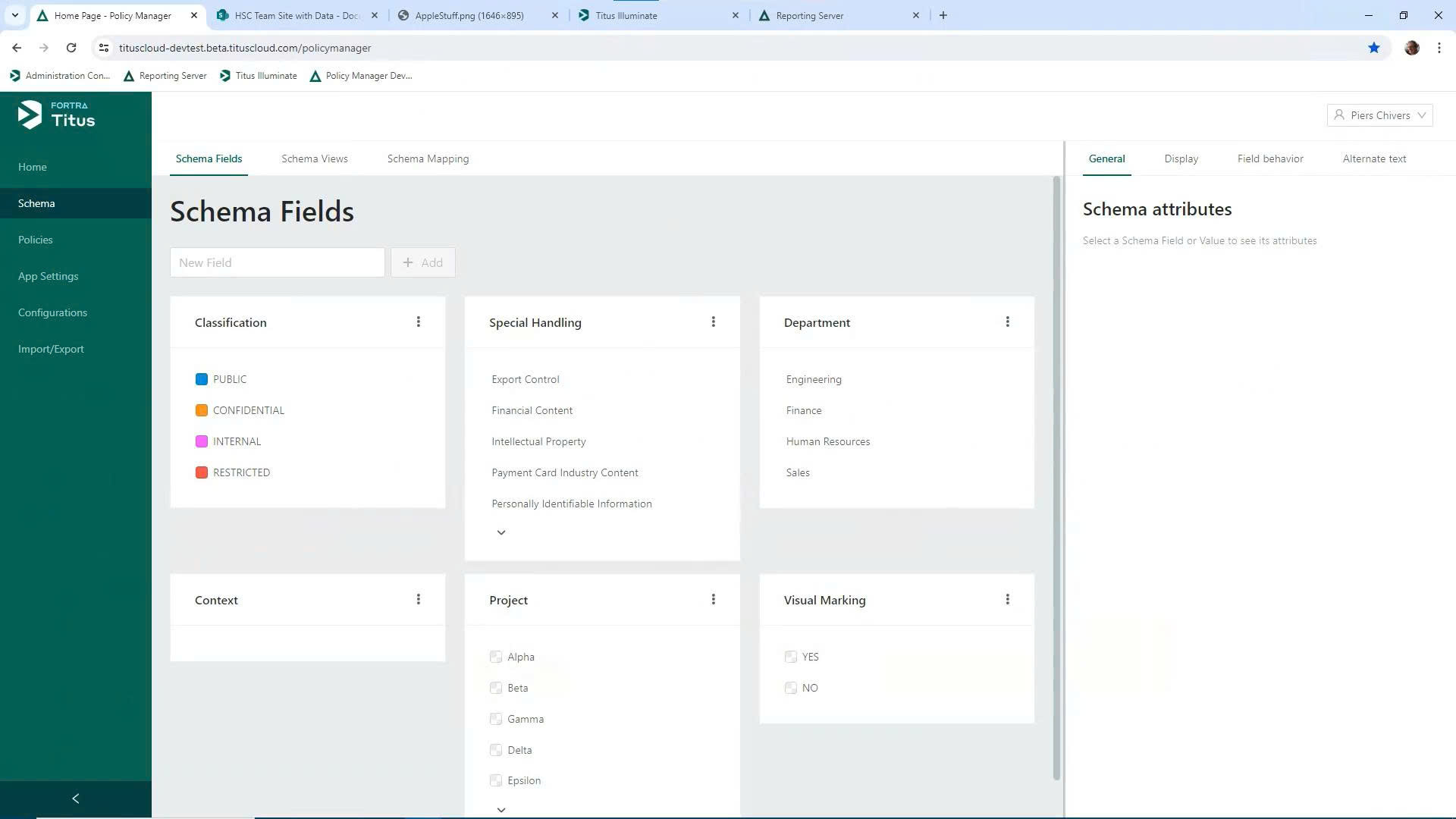Toggle the Gamma project checkbox
Screen dimensions: 1456x819
pyautogui.click(x=496, y=719)
